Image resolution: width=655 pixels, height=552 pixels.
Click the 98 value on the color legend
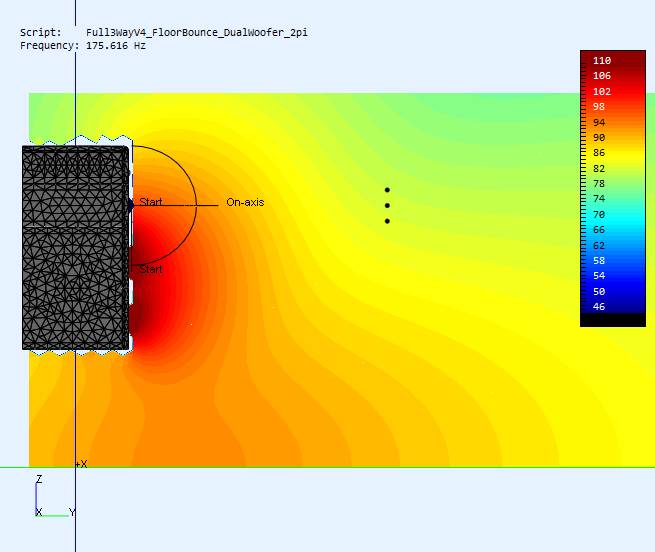pyautogui.click(x=599, y=107)
